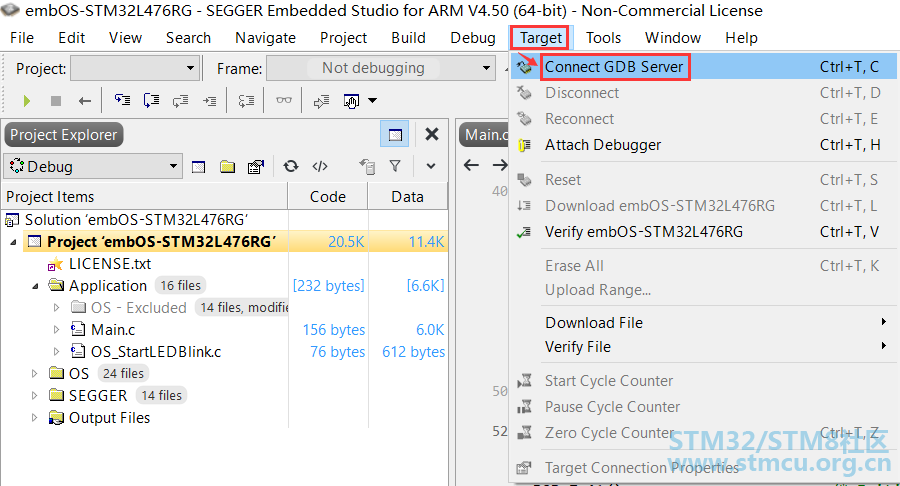
Task: Collapse Project 'embOS-STM32L476RG' node
Action: click(x=13, y=242)
